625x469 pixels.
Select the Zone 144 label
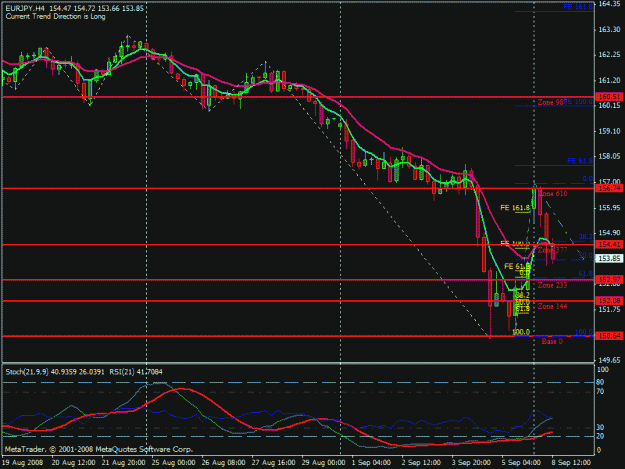552,306
